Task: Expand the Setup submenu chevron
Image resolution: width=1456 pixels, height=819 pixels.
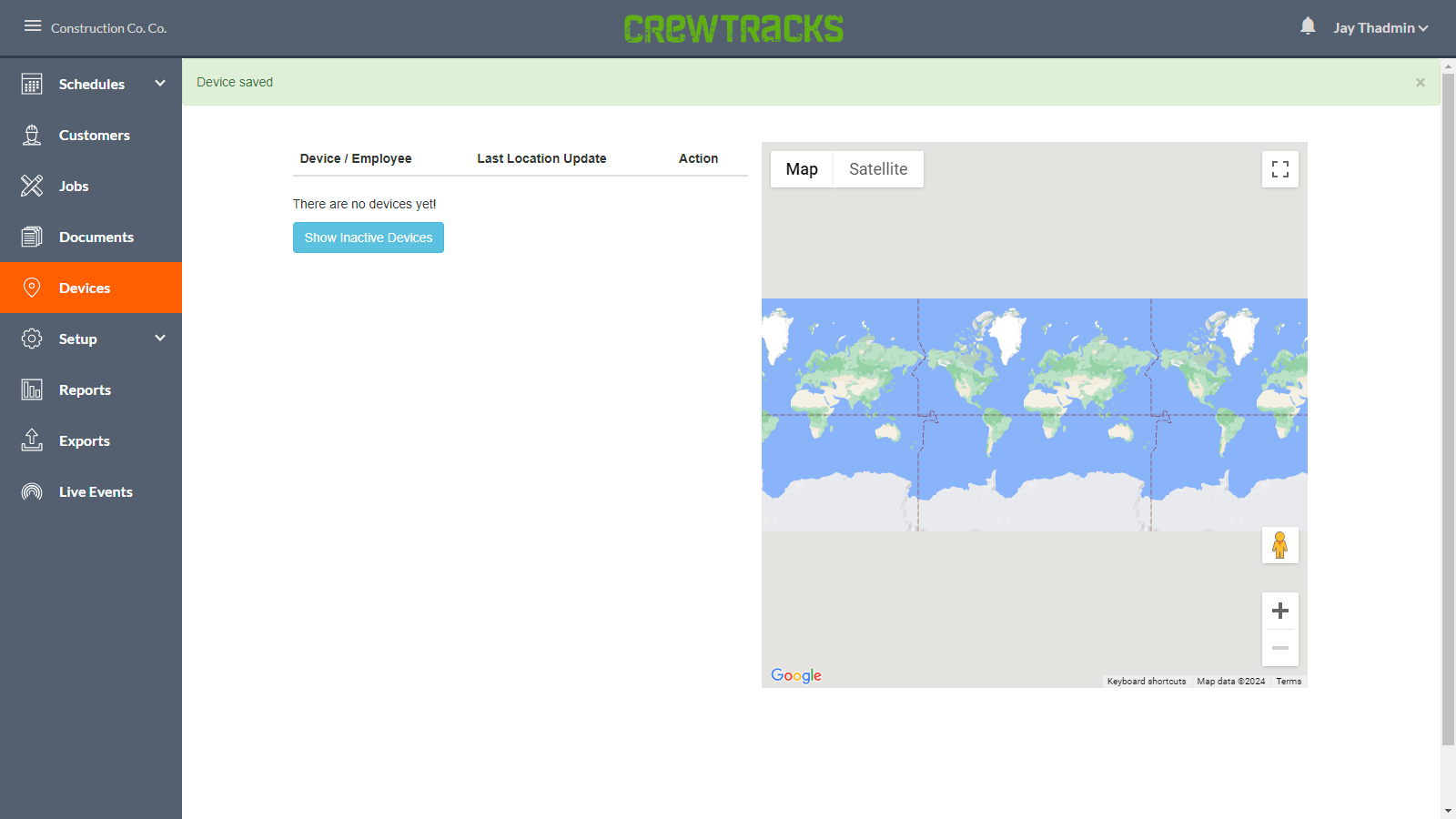Action: coord(160,338)
